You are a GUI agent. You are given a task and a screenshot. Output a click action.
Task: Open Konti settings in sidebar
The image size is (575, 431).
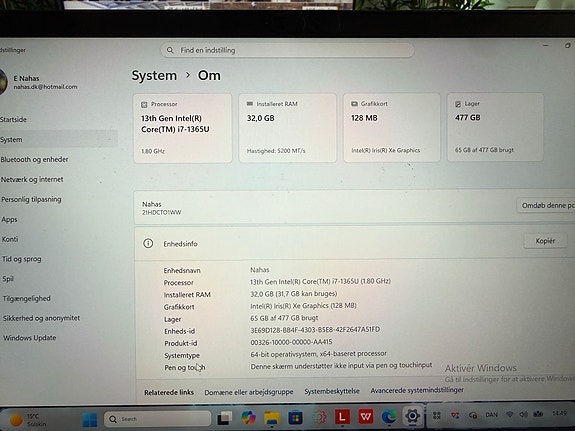coord(10,239)
